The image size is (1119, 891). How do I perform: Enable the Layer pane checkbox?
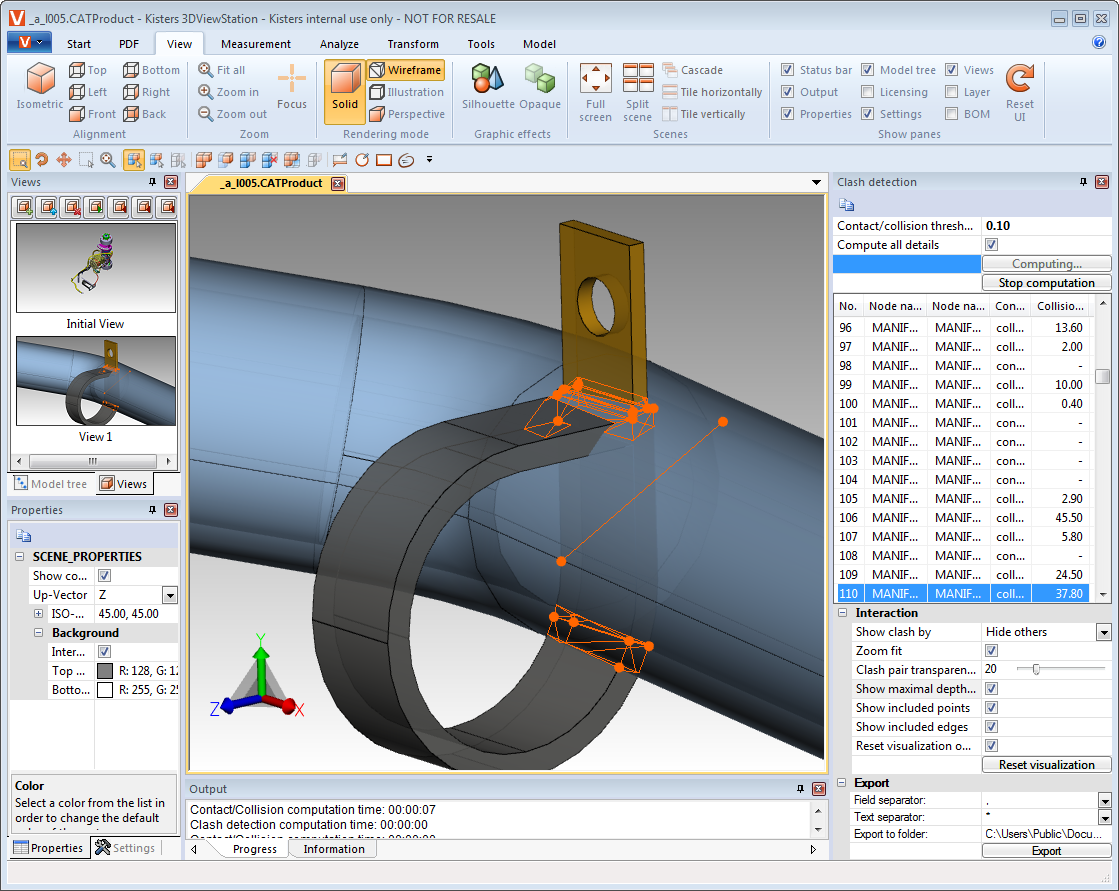click(x=951, y=92)
